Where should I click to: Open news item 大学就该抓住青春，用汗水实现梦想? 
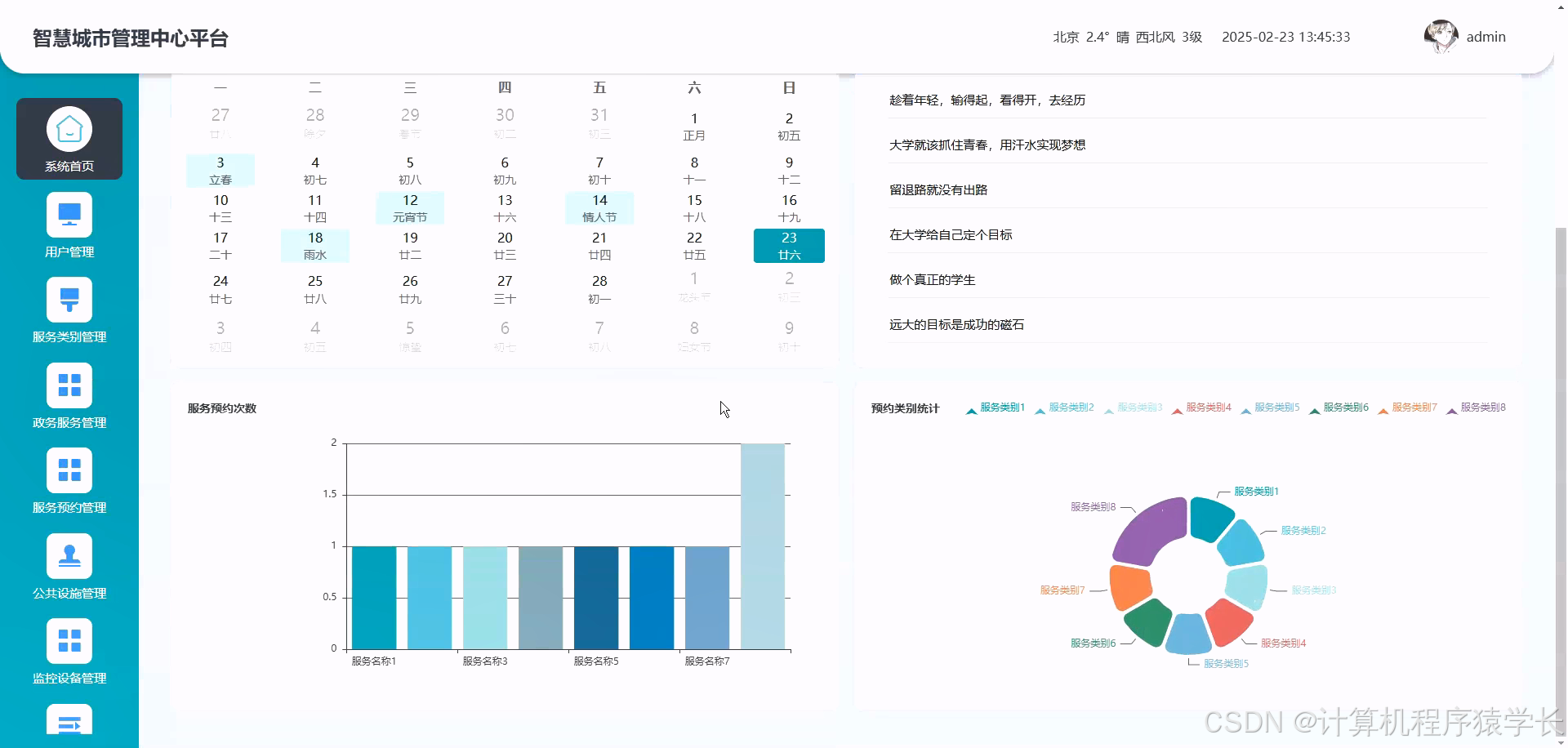[x=987, y=145]
